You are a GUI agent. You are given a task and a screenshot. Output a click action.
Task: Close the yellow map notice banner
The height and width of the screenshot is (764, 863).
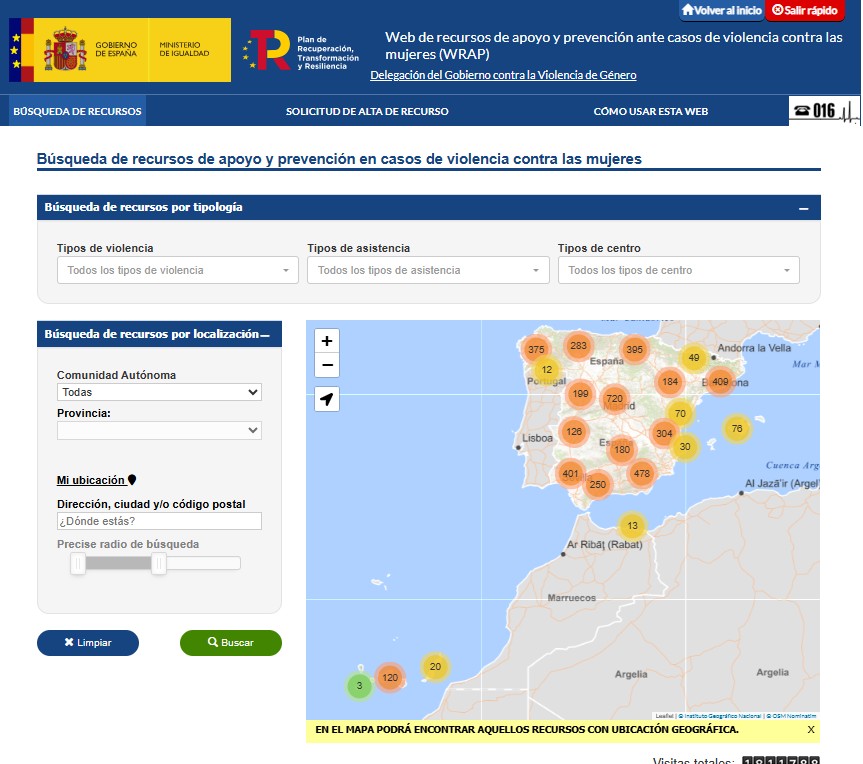coord(811,730)
